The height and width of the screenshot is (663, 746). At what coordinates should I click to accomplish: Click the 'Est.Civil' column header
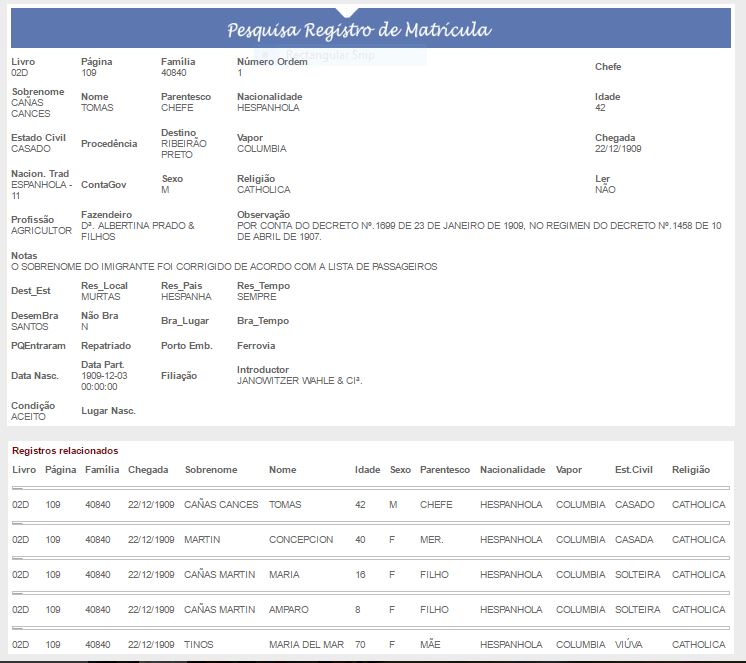point(635,470)
